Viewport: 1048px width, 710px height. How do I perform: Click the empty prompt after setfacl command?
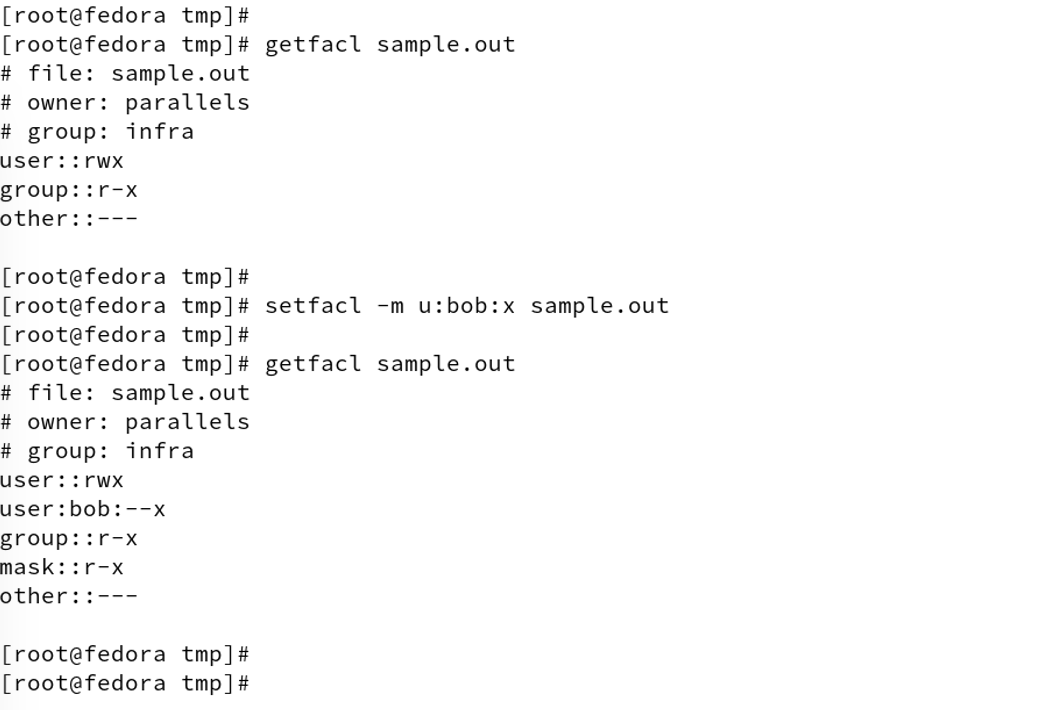[x=125, y=335]
